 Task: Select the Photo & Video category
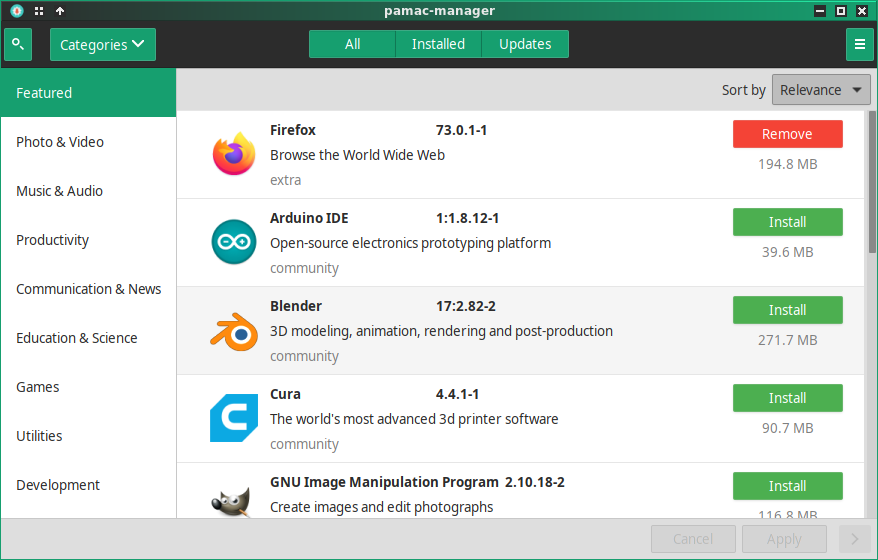pos(88,142)
